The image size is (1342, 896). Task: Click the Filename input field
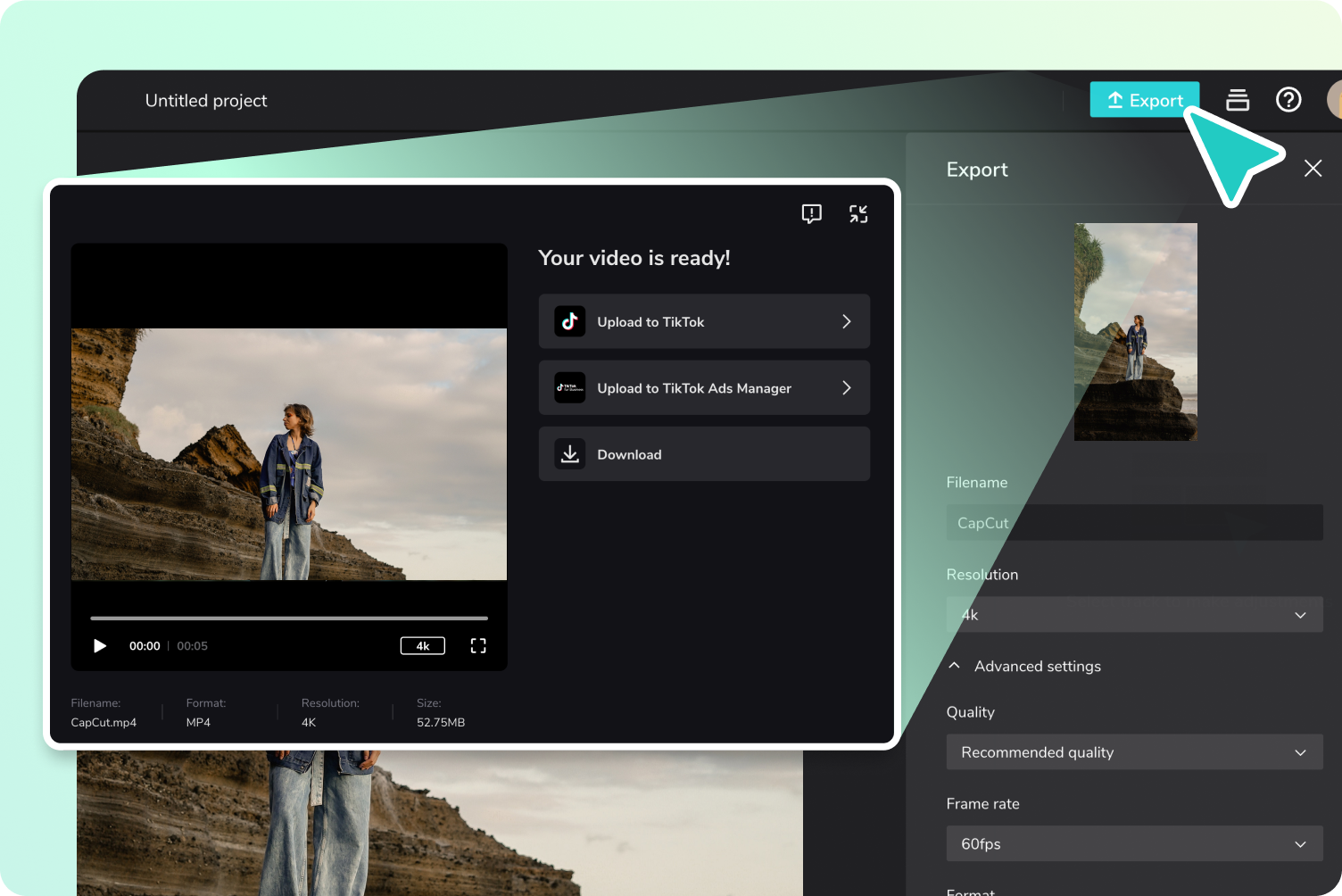(x=1134, y=522)
